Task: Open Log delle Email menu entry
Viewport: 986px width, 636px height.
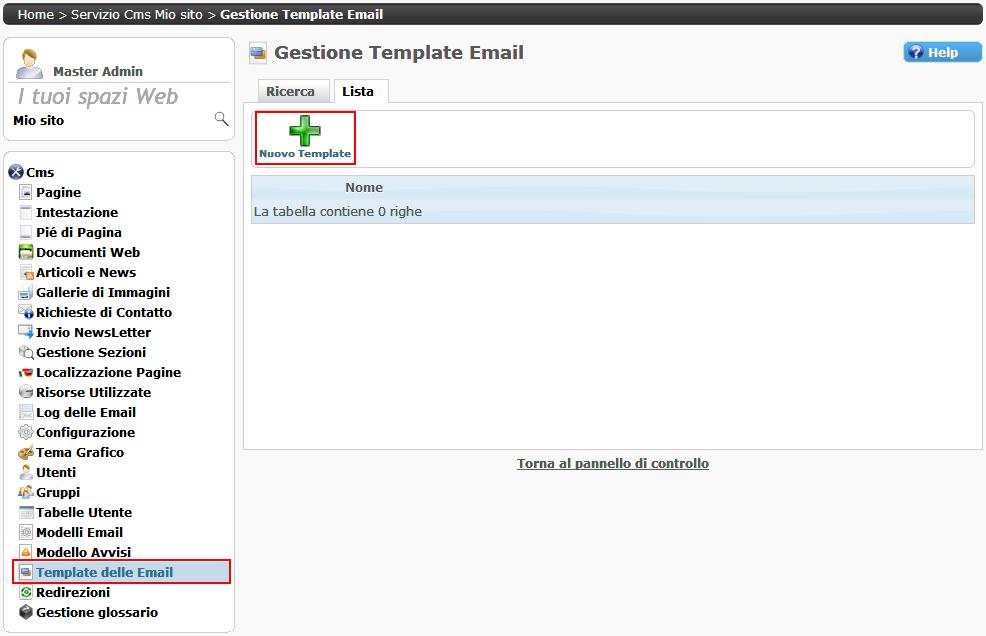Action: pyautogui.click(x=85, y=412)
